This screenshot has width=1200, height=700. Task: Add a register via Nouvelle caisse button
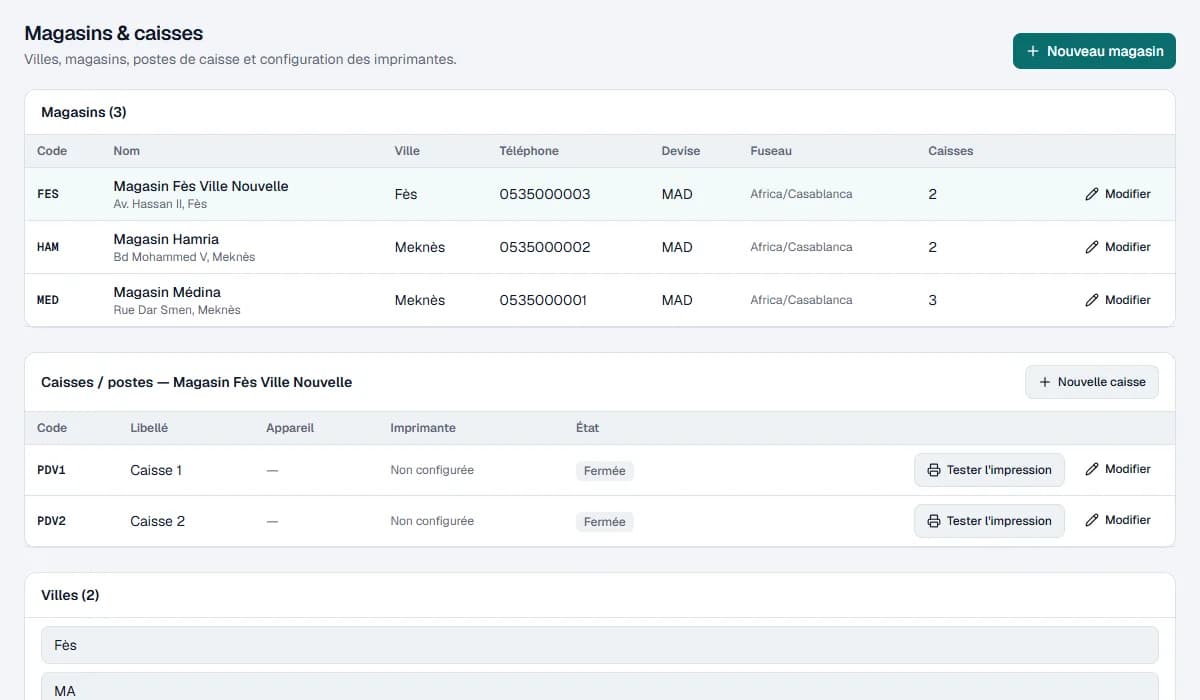tap(1092, 382)
